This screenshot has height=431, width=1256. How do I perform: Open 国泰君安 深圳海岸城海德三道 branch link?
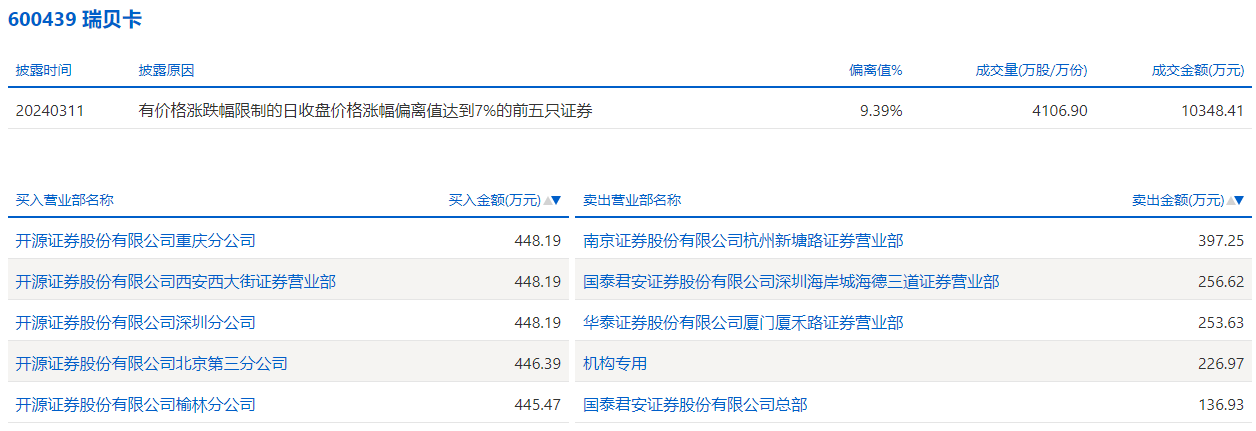tap(791, 282)
